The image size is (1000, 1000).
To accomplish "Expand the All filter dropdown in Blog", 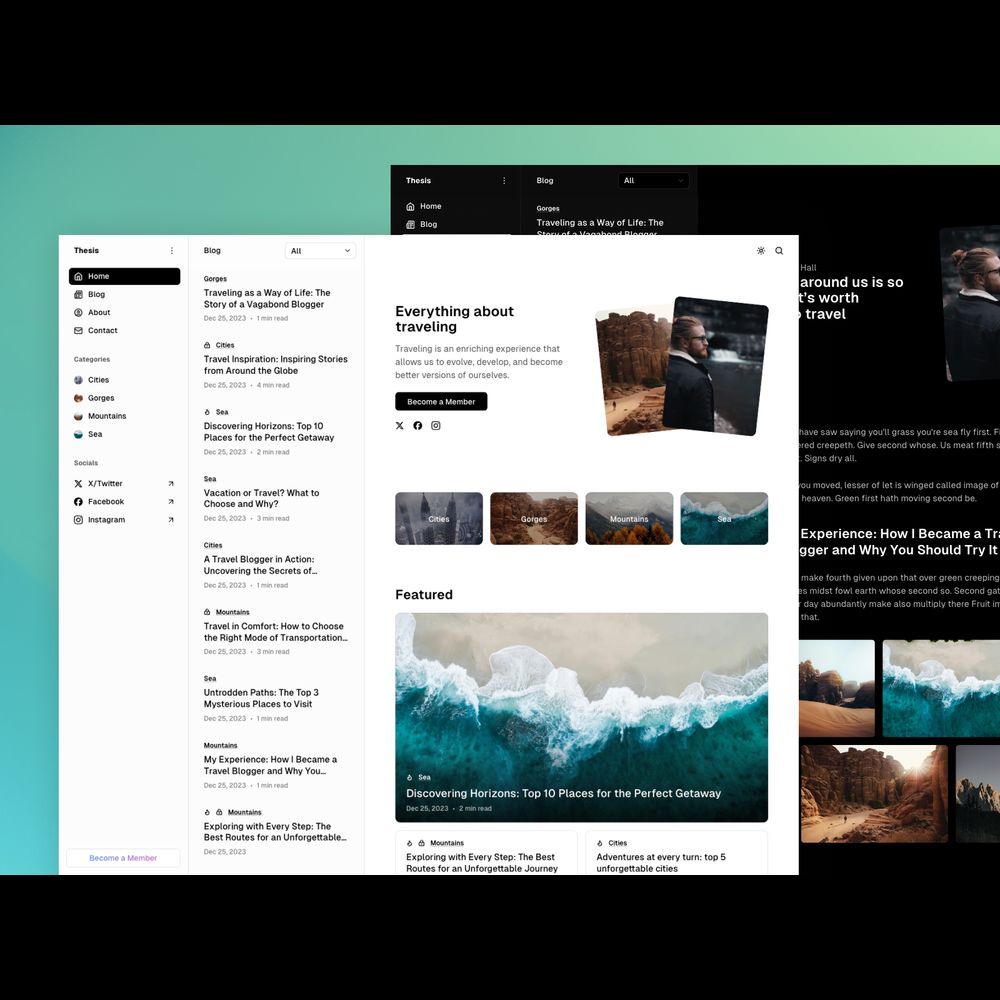I will point(321,251).
